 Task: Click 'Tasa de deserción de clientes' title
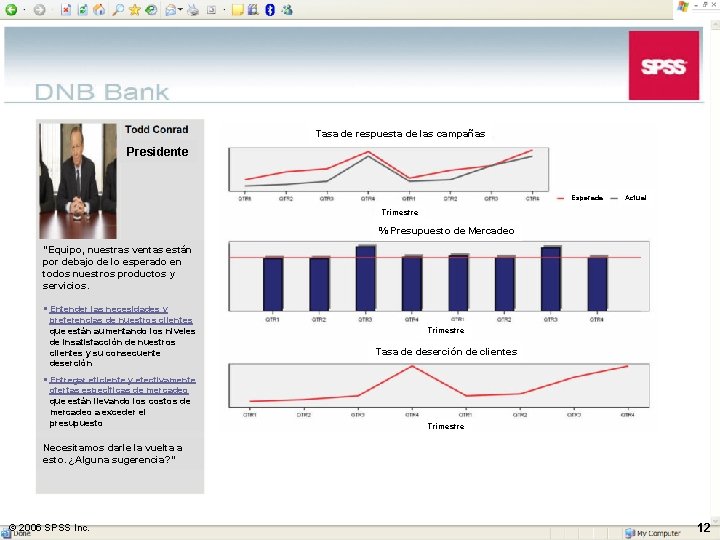pos(446,352)
